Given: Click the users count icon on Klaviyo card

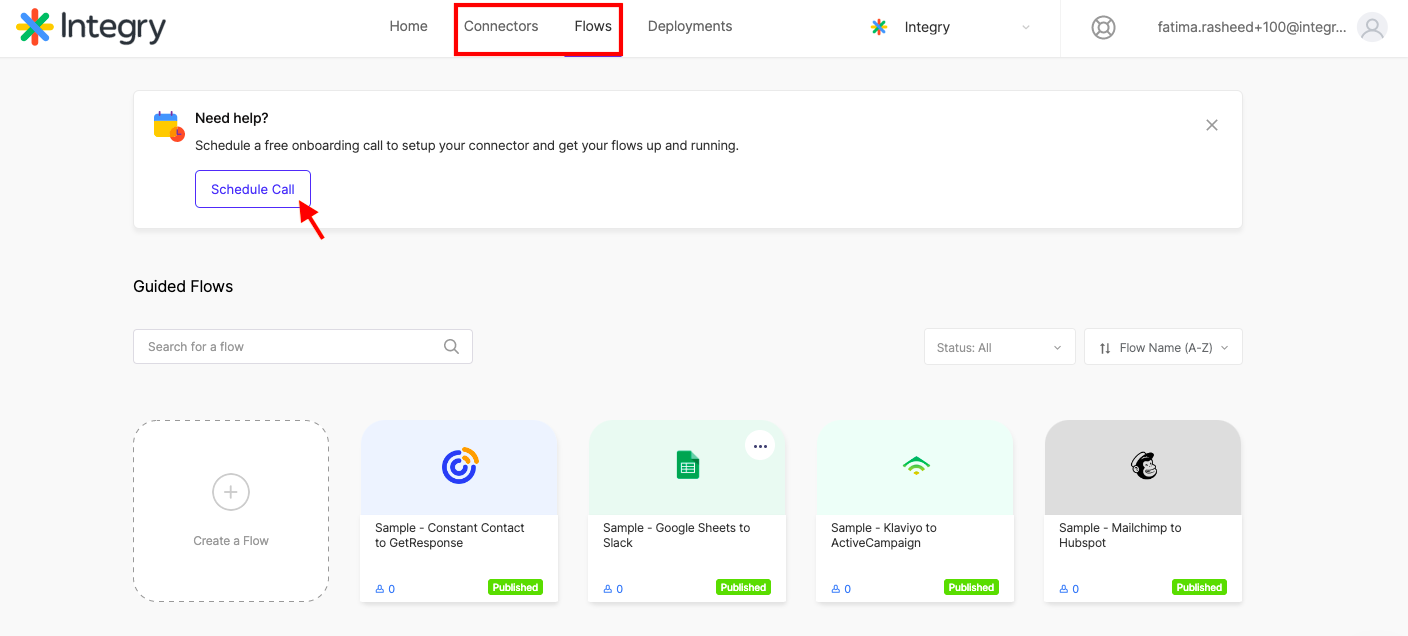Looking at the screenshot, I should [836, 589].
